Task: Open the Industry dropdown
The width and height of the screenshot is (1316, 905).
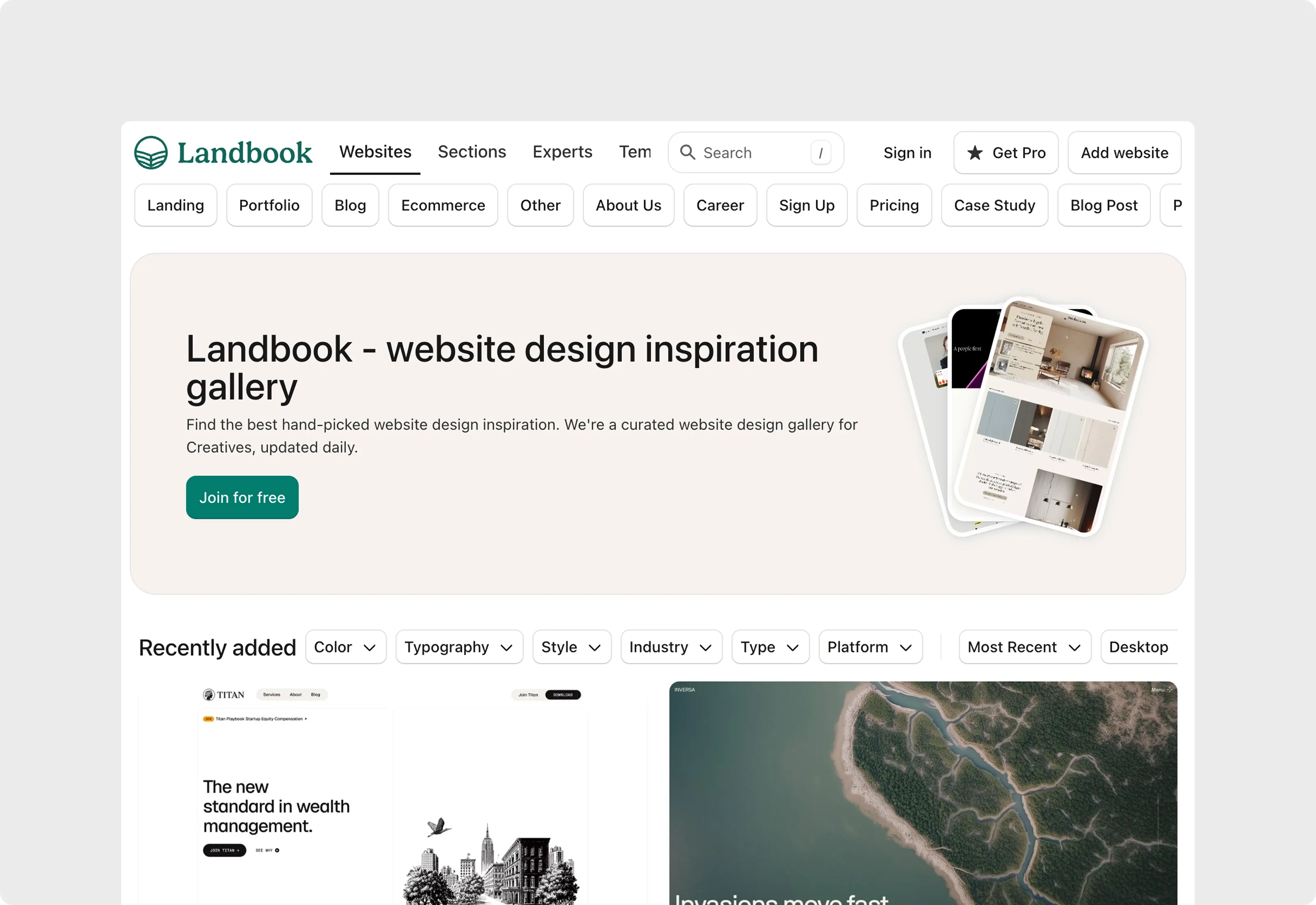Action: click(x=670, y=647)
